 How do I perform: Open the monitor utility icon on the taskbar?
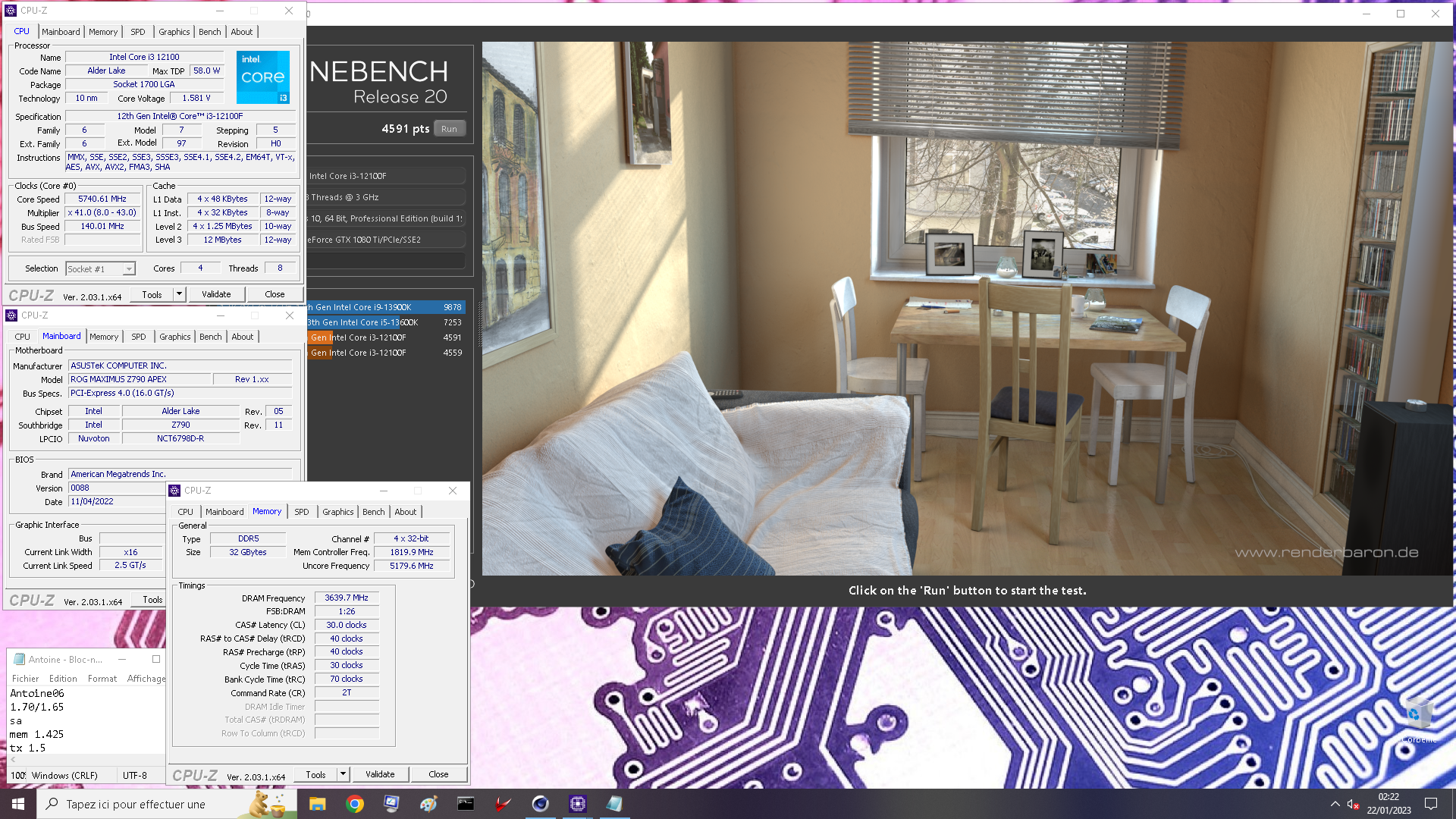[x=391, y=804]
